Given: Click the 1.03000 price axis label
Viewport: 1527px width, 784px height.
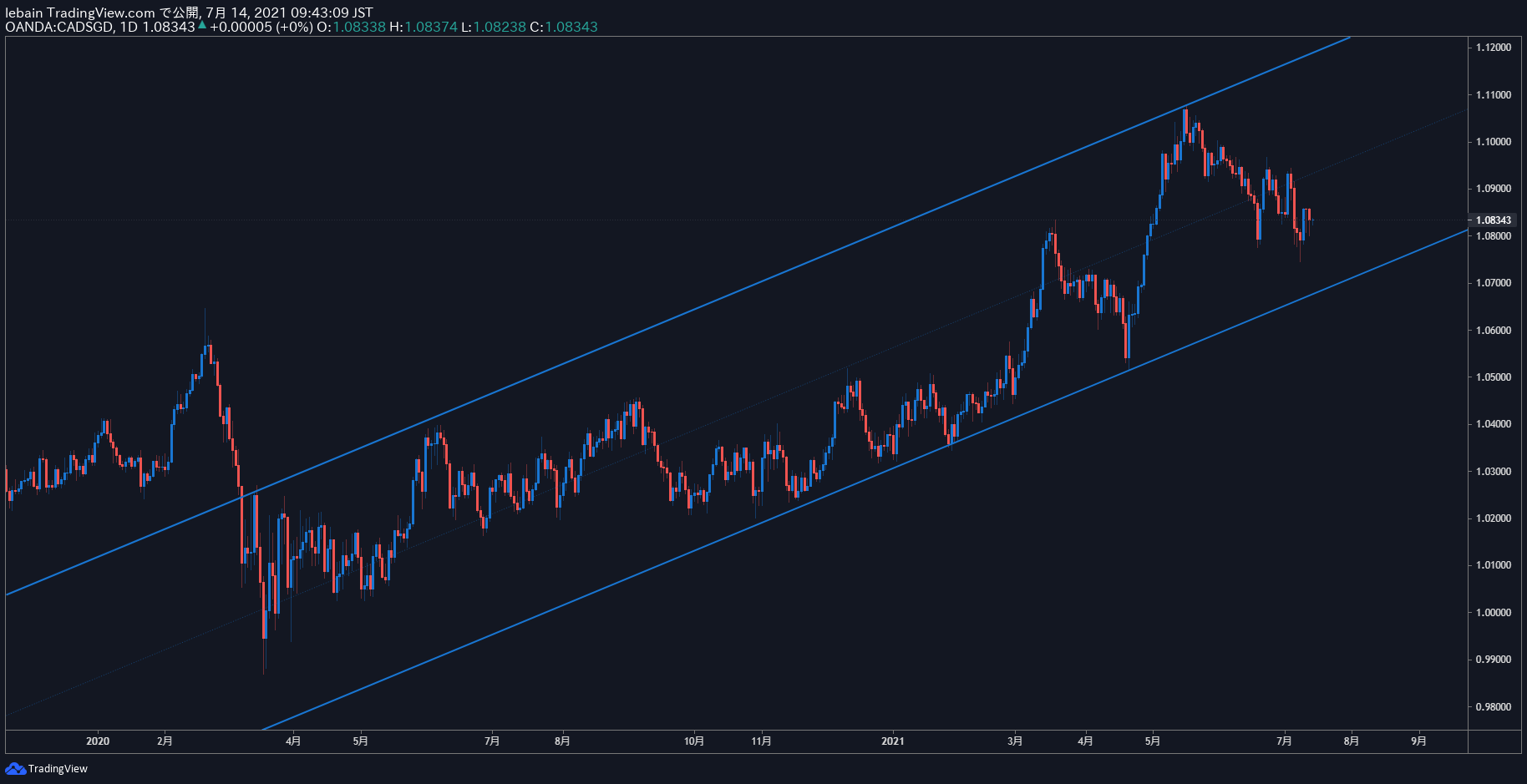Looking at the screenshot, I should [1494, 472].
